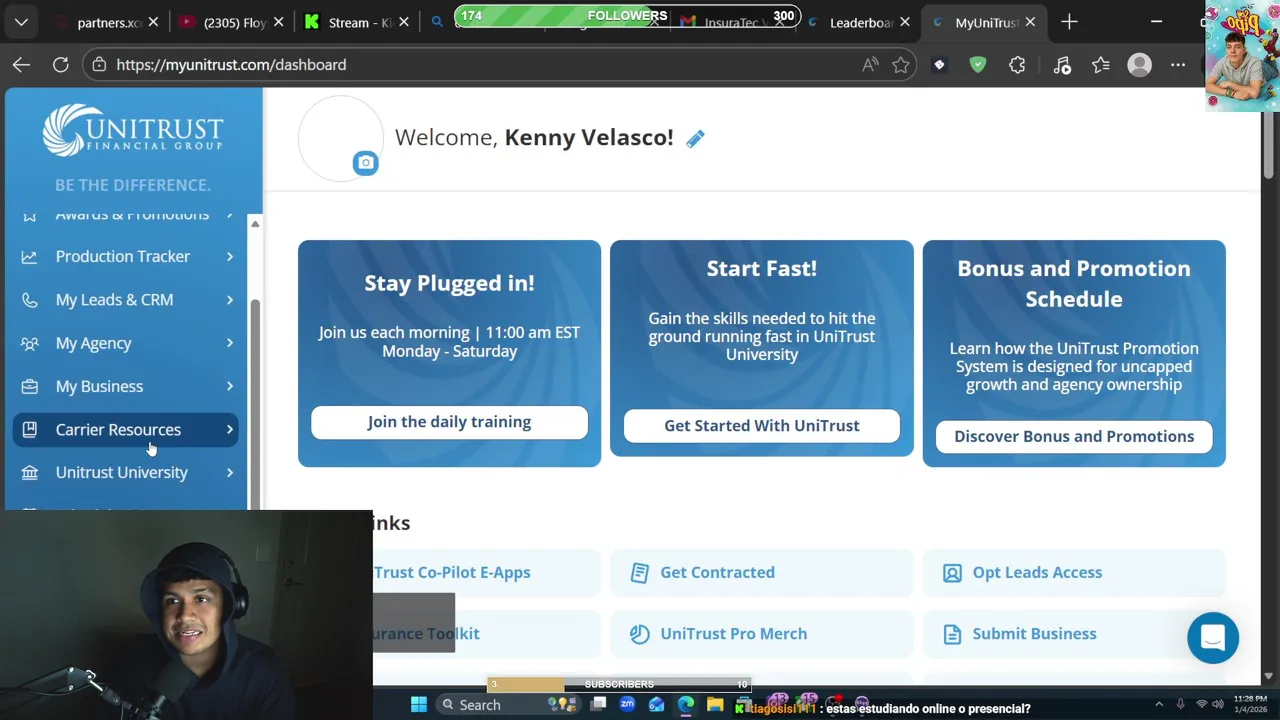Open My Agency menu item
1280x720 pixels.
126,343
